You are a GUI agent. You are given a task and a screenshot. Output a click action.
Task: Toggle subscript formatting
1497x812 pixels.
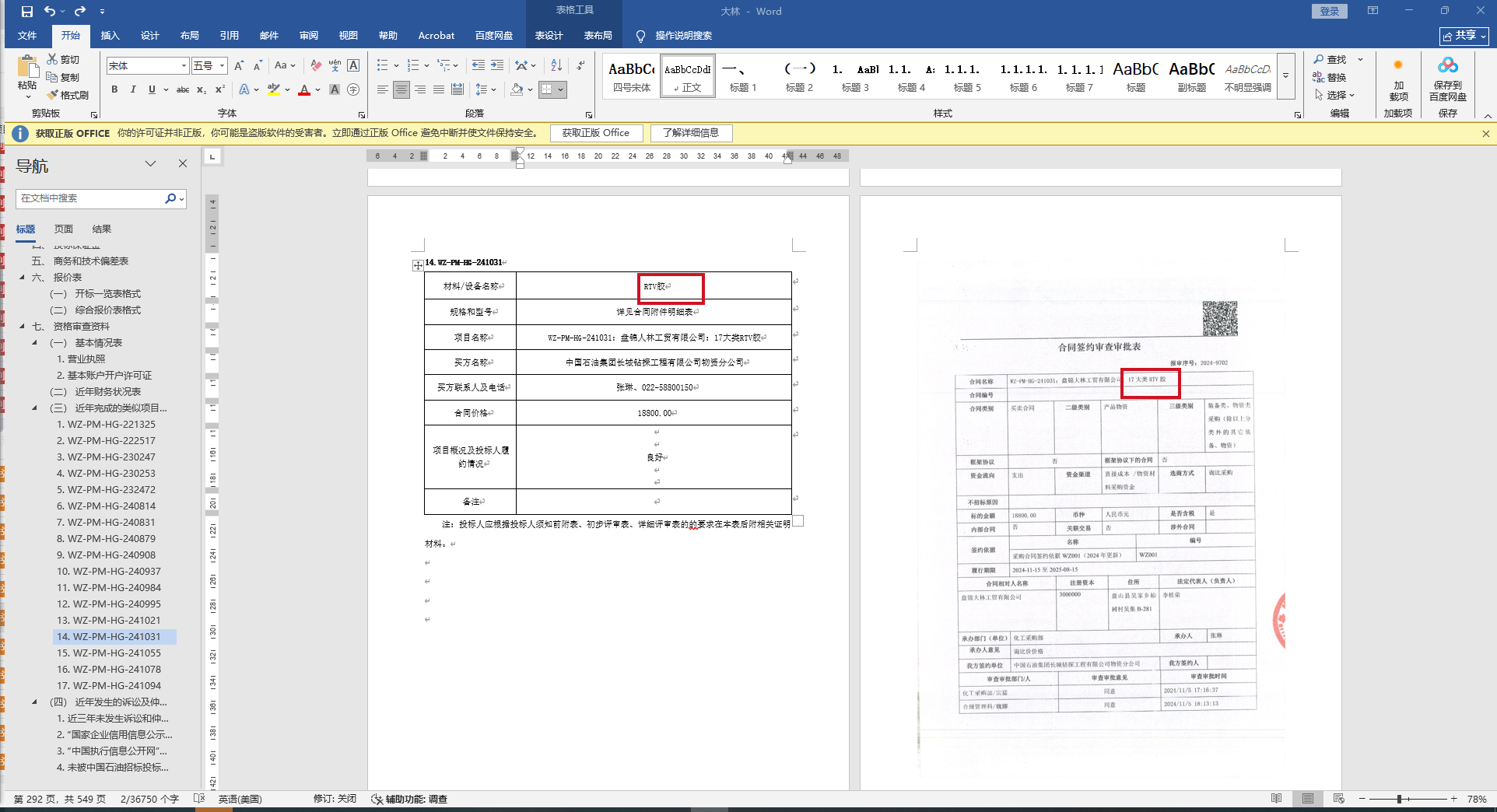coord(202,89)
